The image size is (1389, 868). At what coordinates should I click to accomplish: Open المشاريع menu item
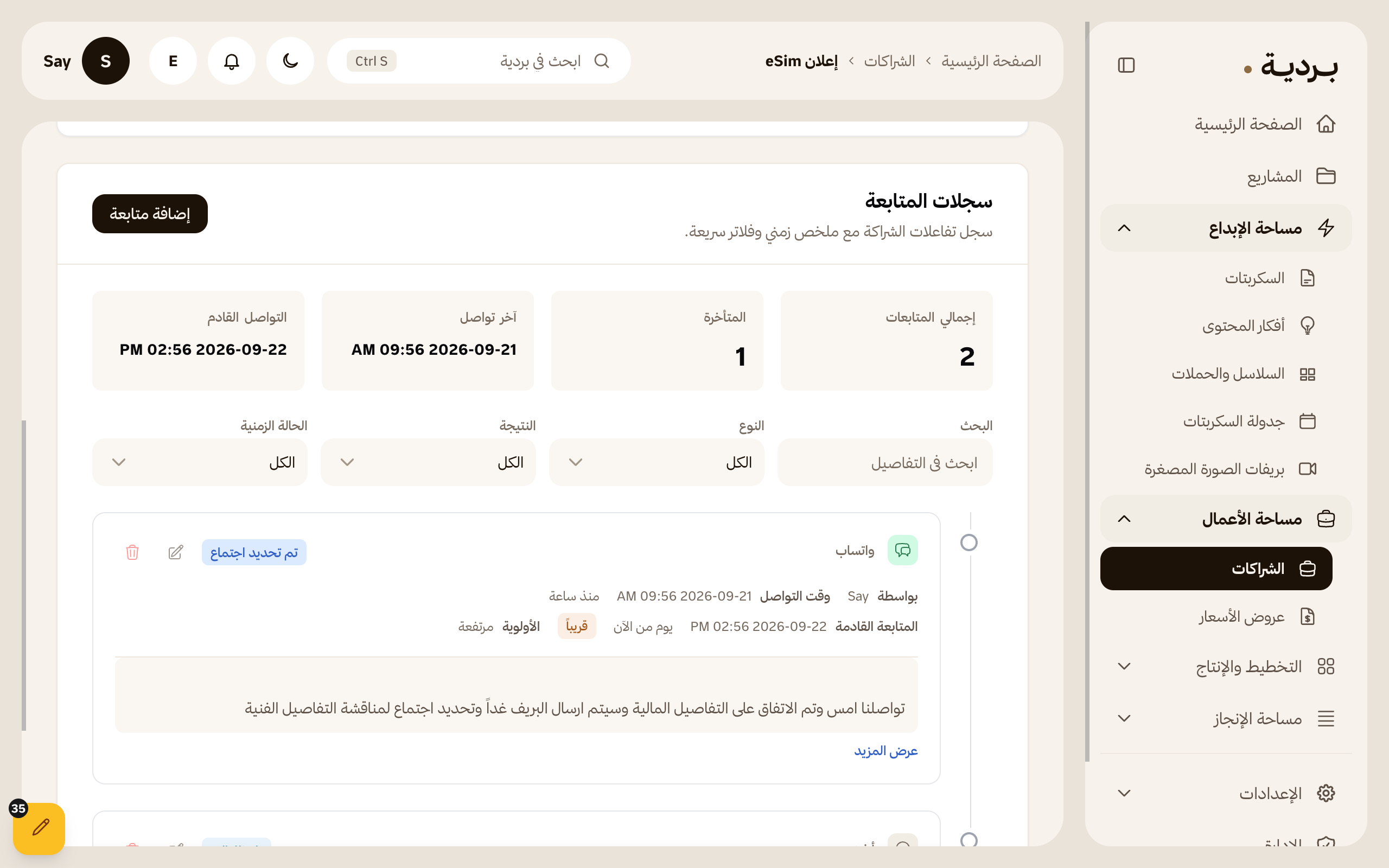pos(1226,176)
